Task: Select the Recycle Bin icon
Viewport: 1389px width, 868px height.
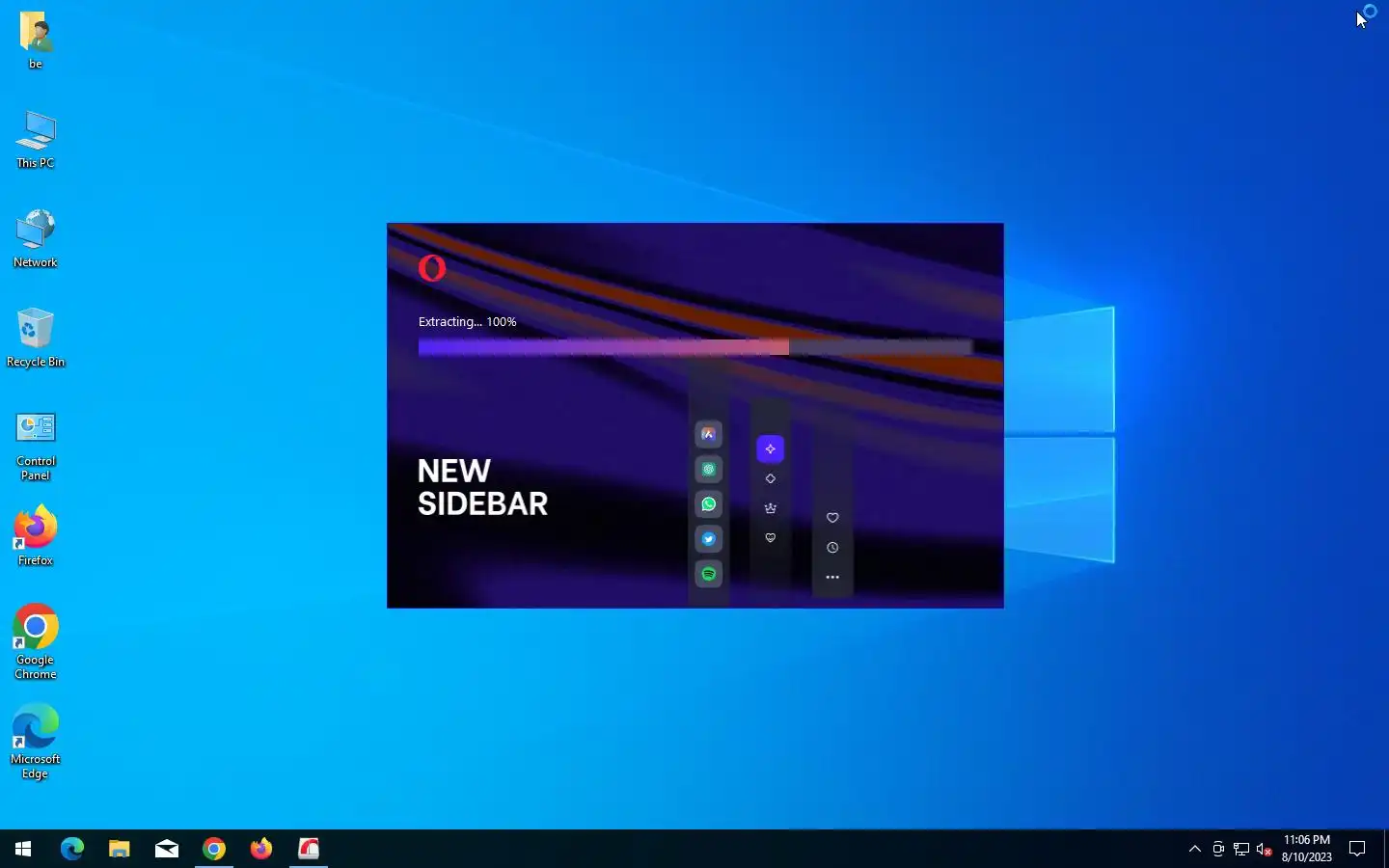Action: point(36,339)
